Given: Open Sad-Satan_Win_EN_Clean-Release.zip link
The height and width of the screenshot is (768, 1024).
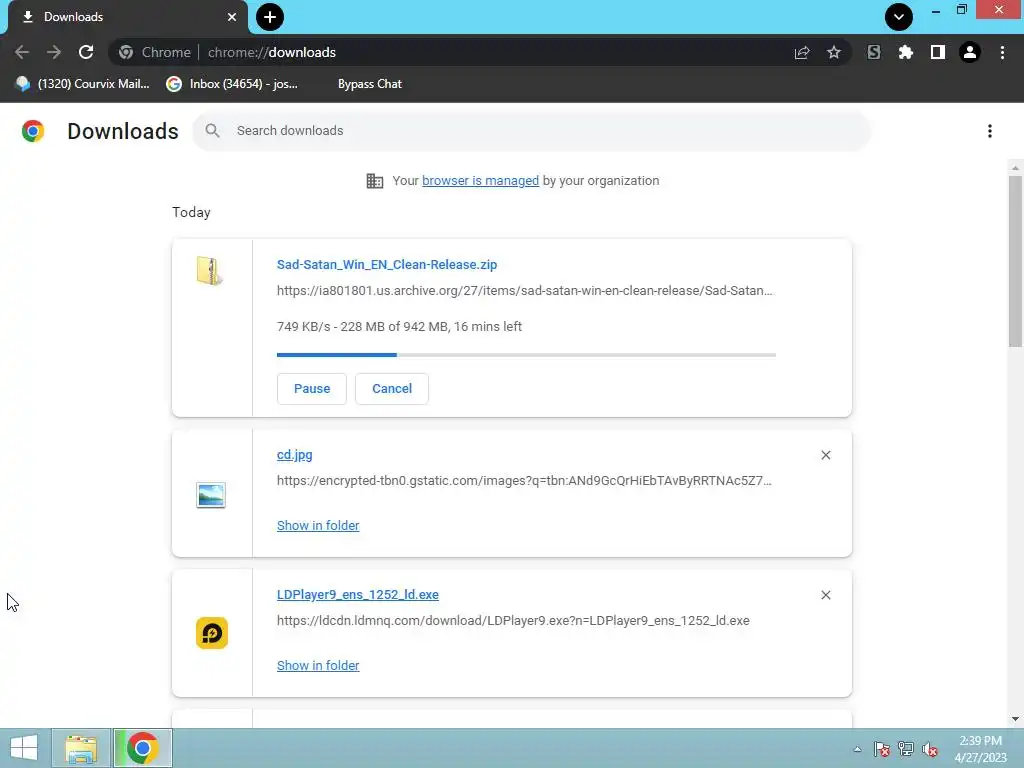Looking at the screenshot, I should (387, 264).
